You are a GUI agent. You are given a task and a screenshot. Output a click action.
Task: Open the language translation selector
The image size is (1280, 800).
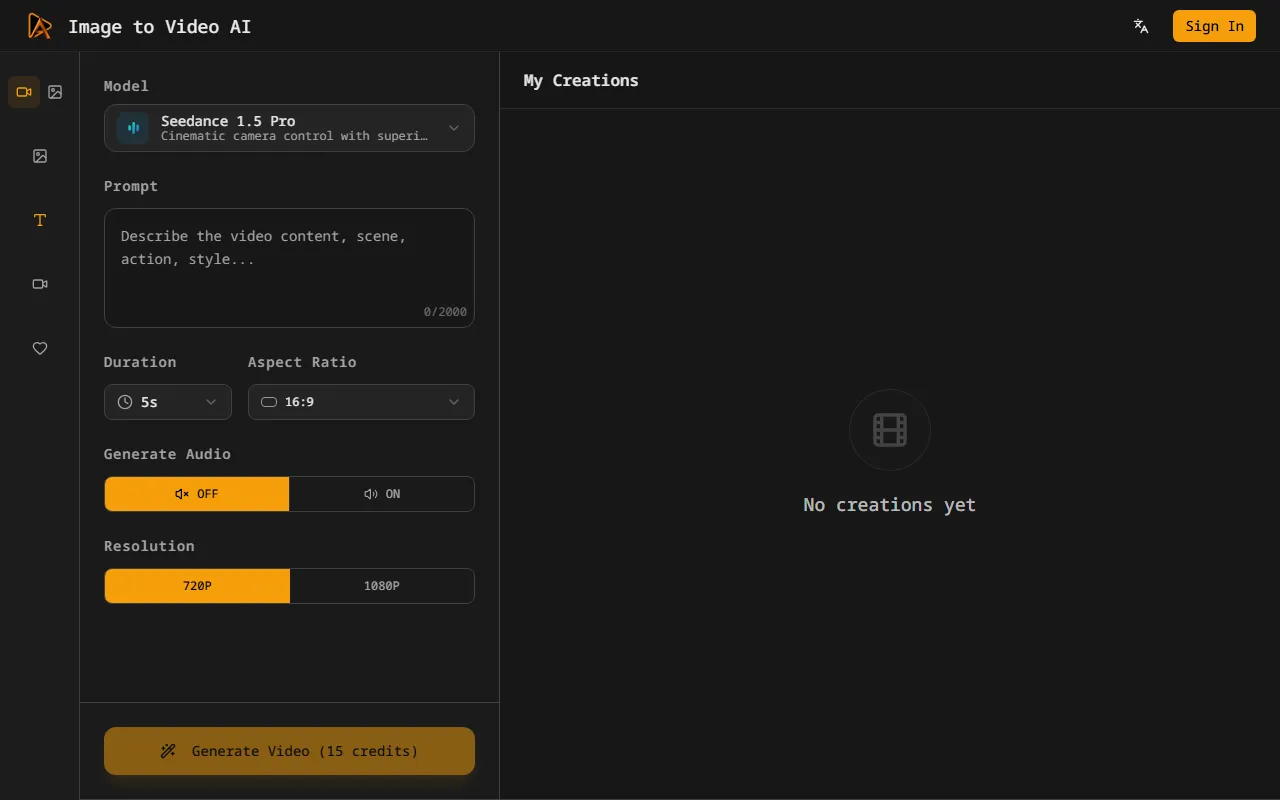1141,26
